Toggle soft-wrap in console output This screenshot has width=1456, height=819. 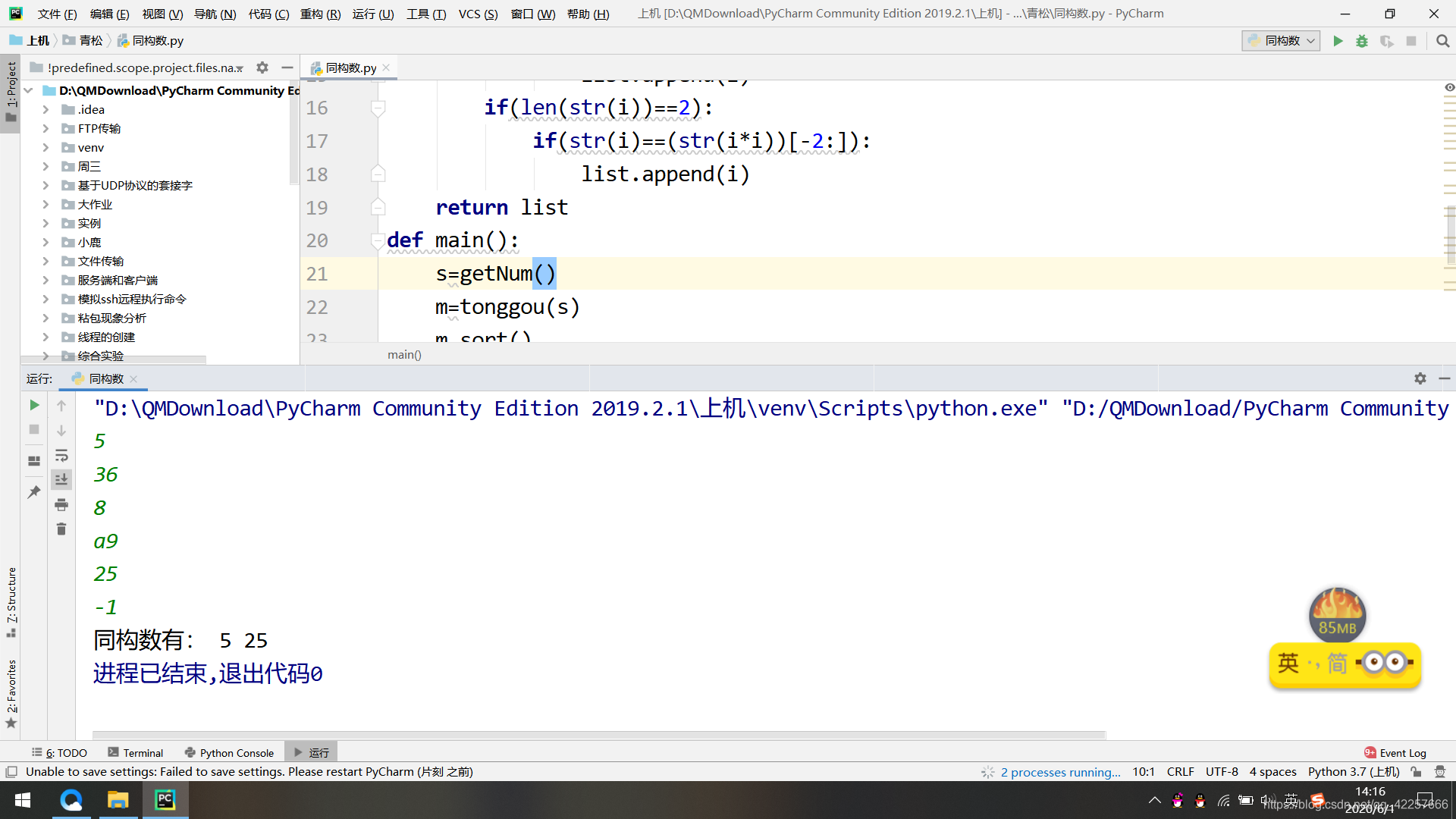point(61,455)
